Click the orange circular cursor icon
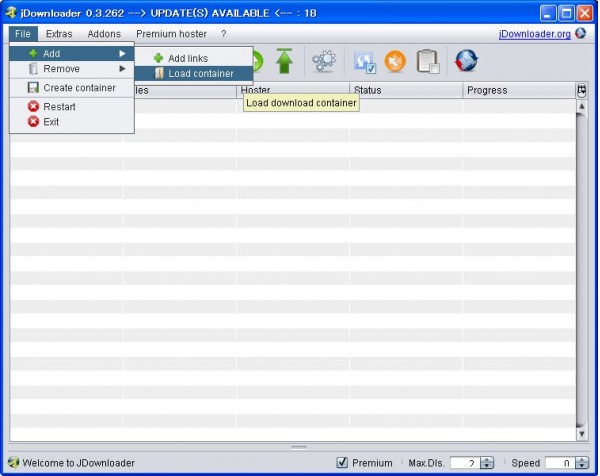The image size is (600, 476). coord(395,61)
